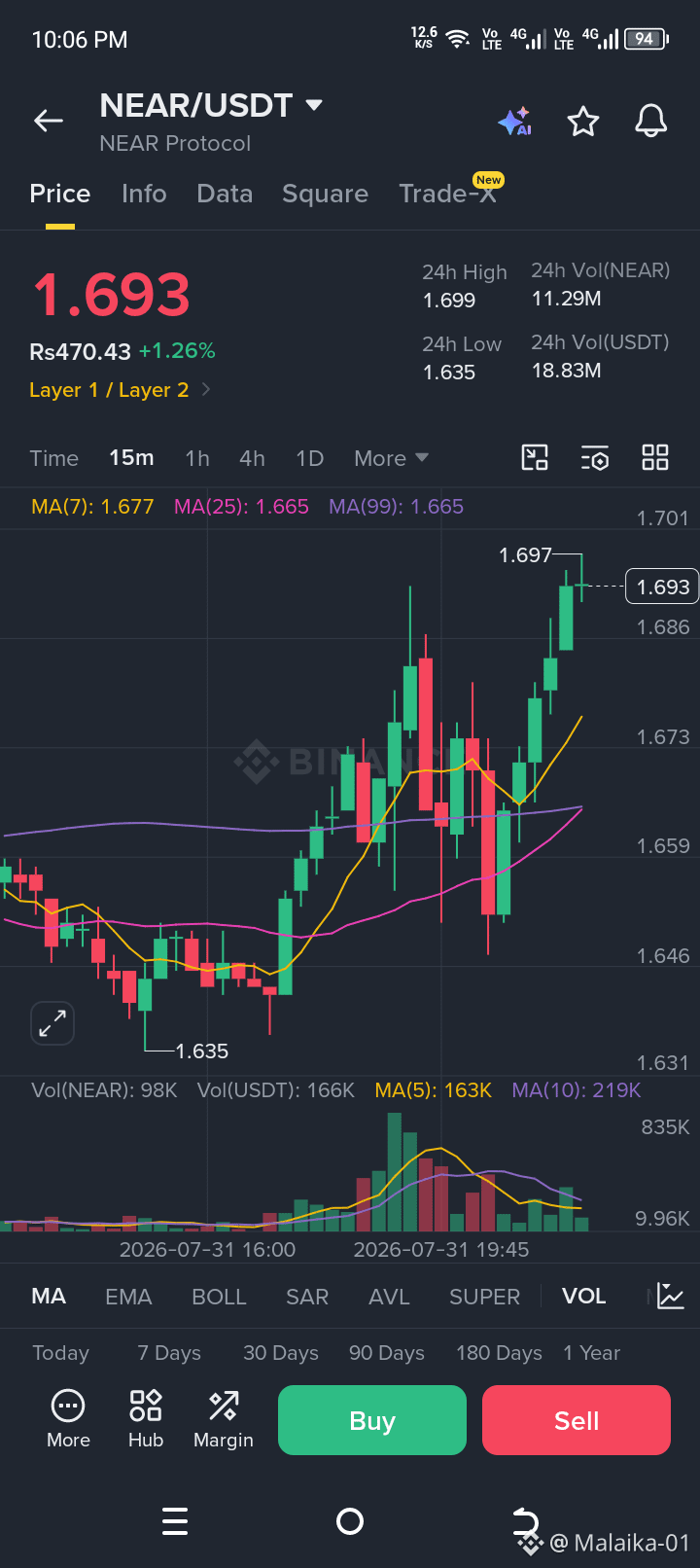Open the chart drawing tools icon
The width and height of the screenshot is (700, 1568).
[535, 457]
